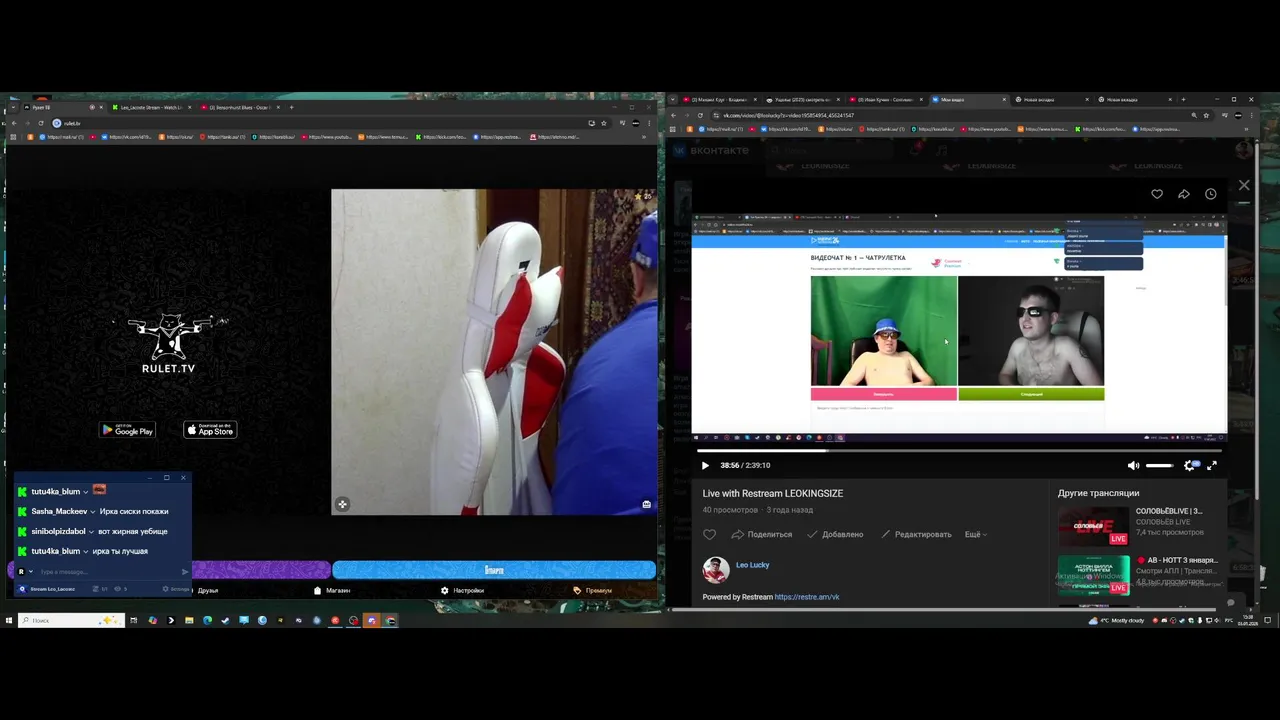Add the video to watch later with the clock icon

(1211, 194)
